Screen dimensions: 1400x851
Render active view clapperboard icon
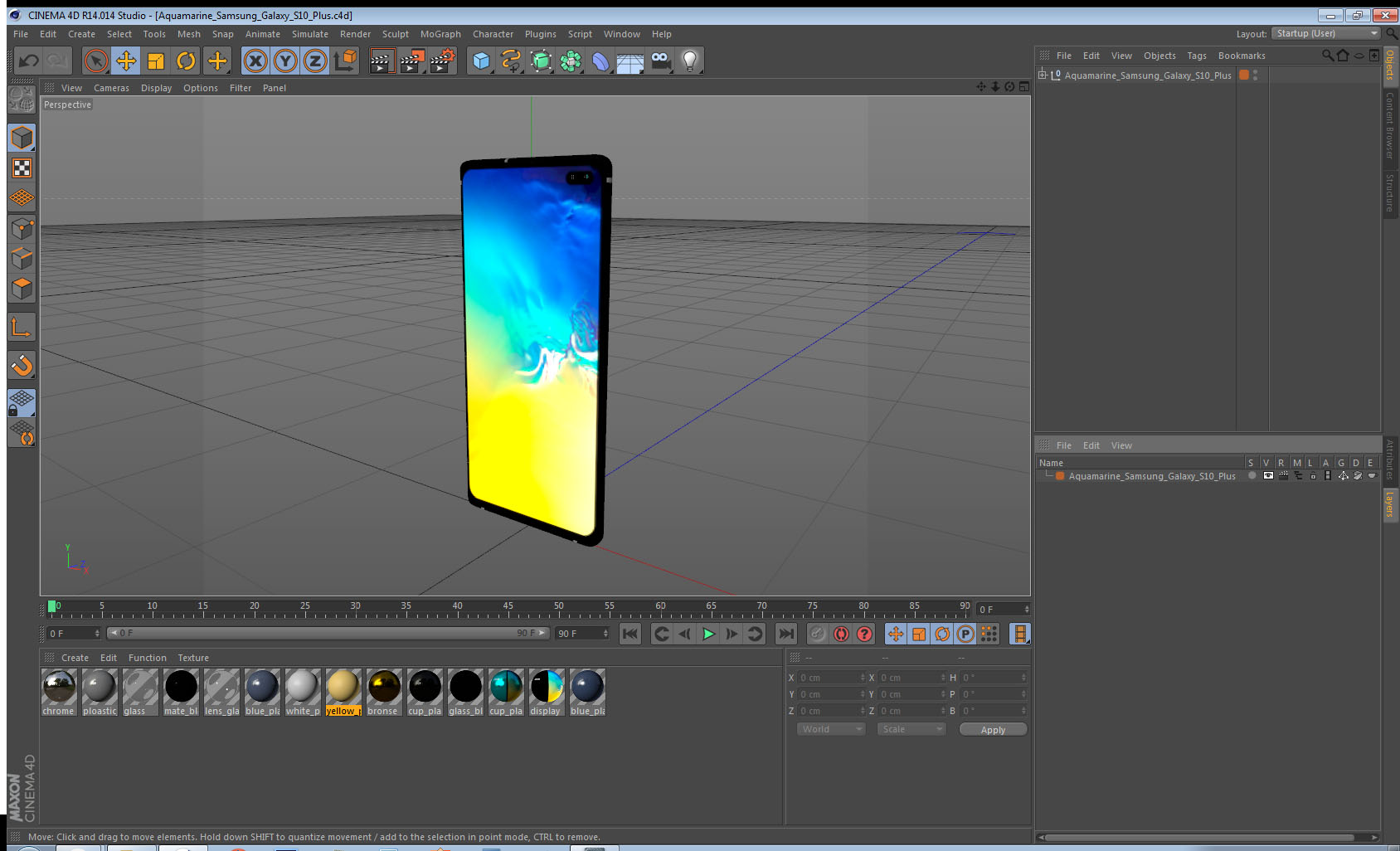coord(381,61)
